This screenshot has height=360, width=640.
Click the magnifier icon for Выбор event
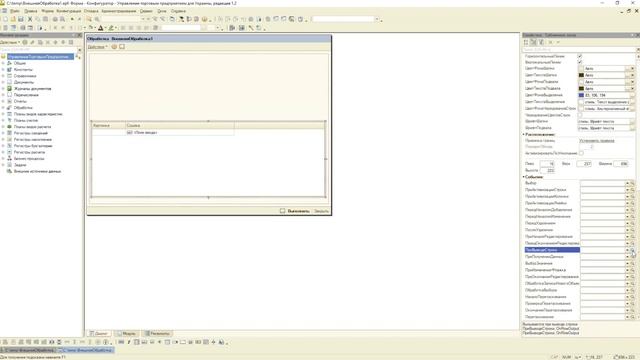point(633,183)
